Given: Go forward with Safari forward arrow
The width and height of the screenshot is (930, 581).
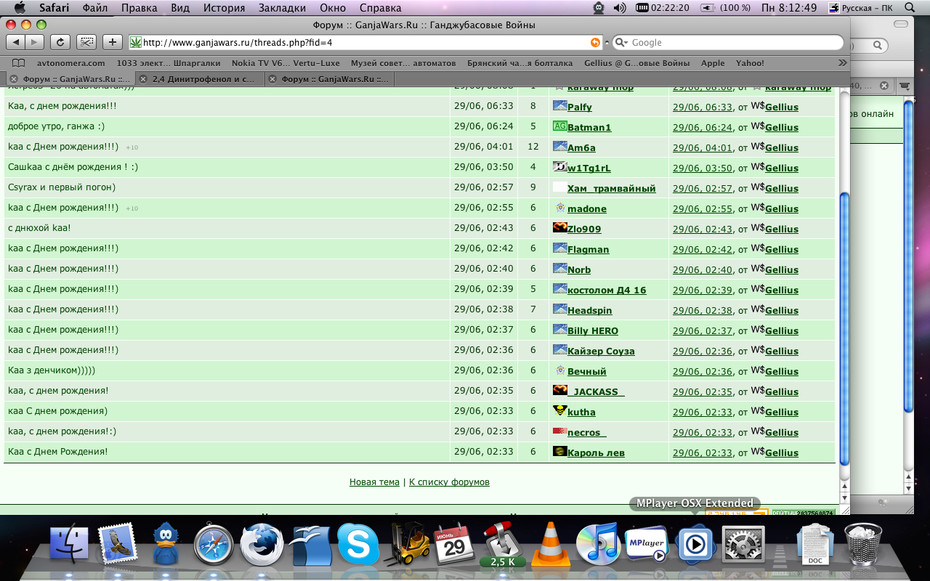Looking at the screenshot, I should point(35,42).
